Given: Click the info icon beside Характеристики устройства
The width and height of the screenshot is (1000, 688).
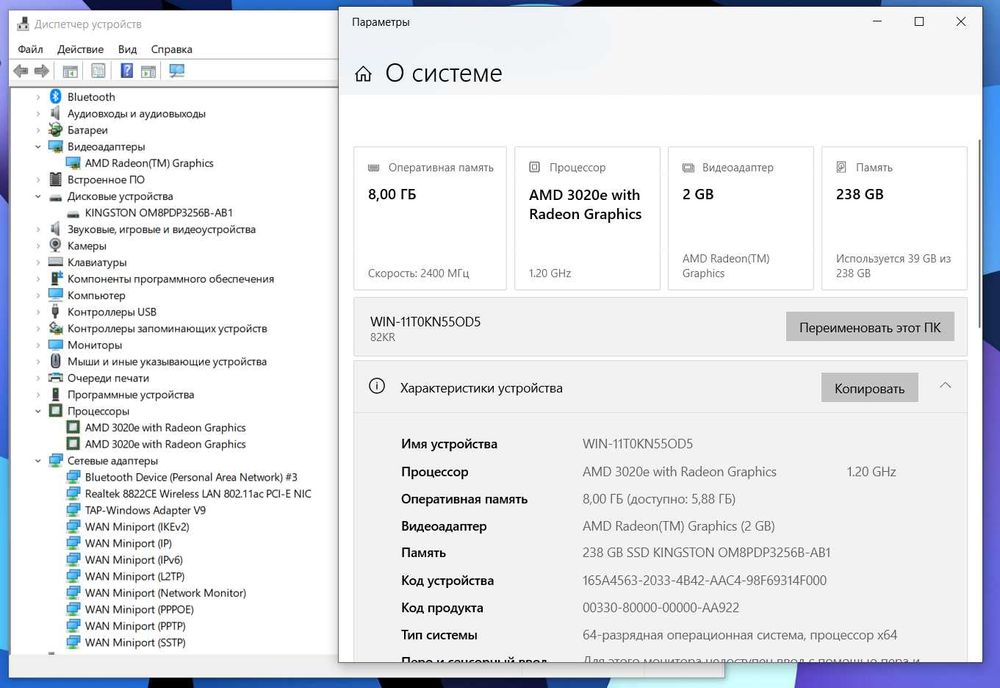Looking at the screenshot, I should 377,386.
